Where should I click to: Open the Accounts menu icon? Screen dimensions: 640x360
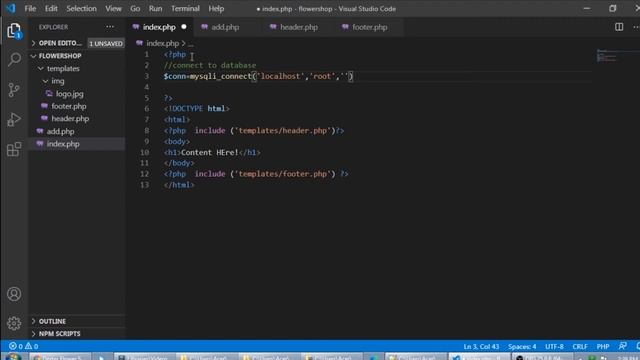(14, 294)
